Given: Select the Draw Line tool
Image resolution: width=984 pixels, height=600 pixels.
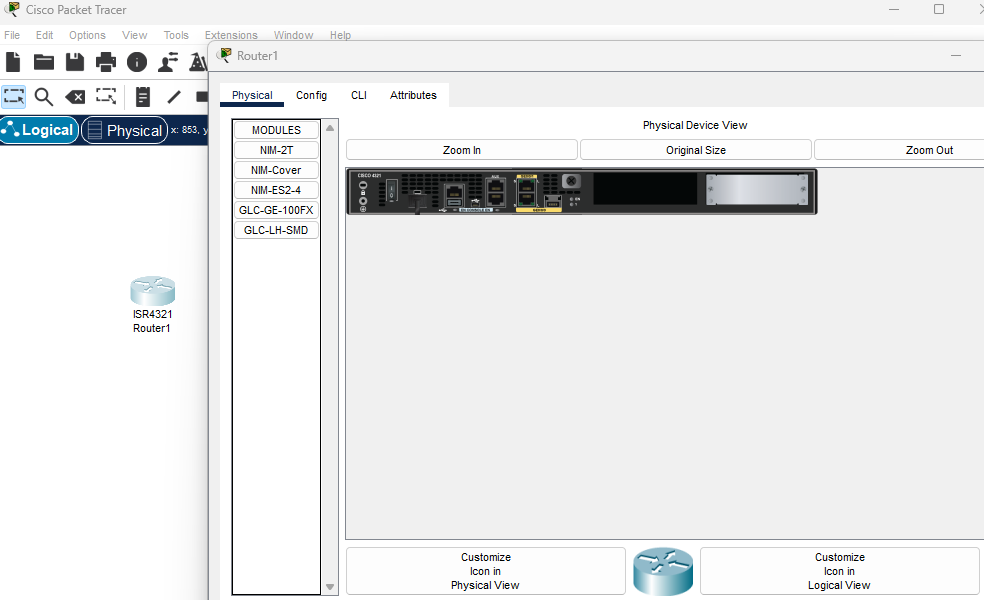Looking at the screenshot, I should coord(174,97).
